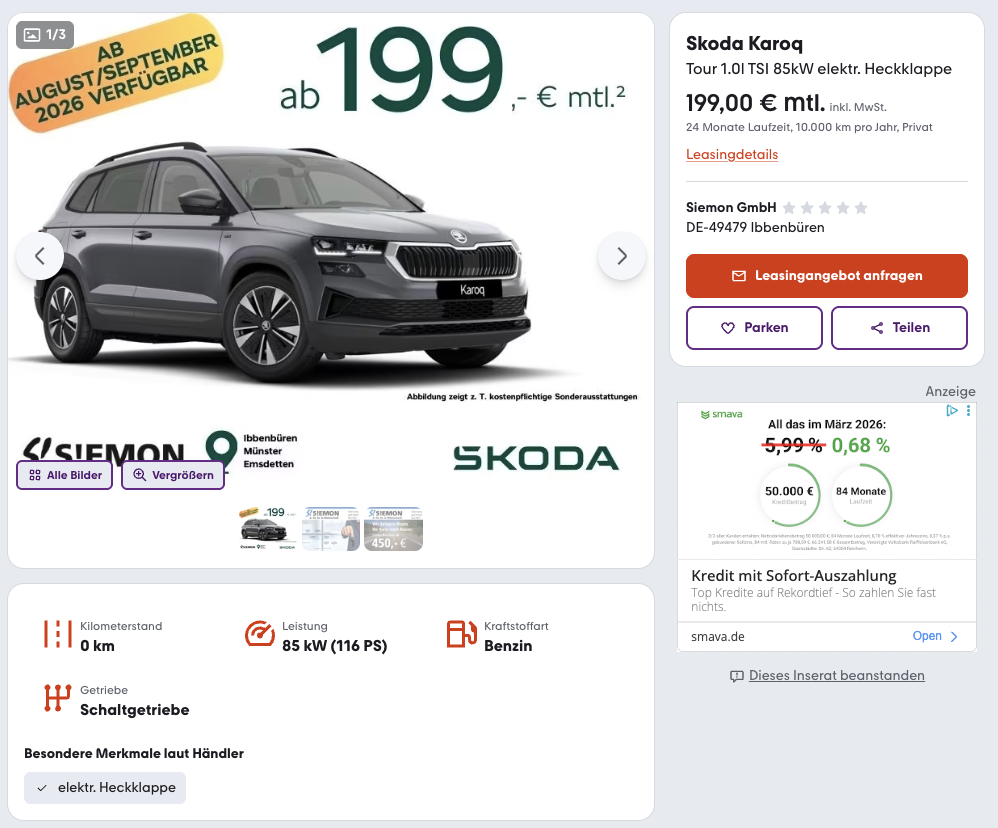Advance to the next car image

622,256
